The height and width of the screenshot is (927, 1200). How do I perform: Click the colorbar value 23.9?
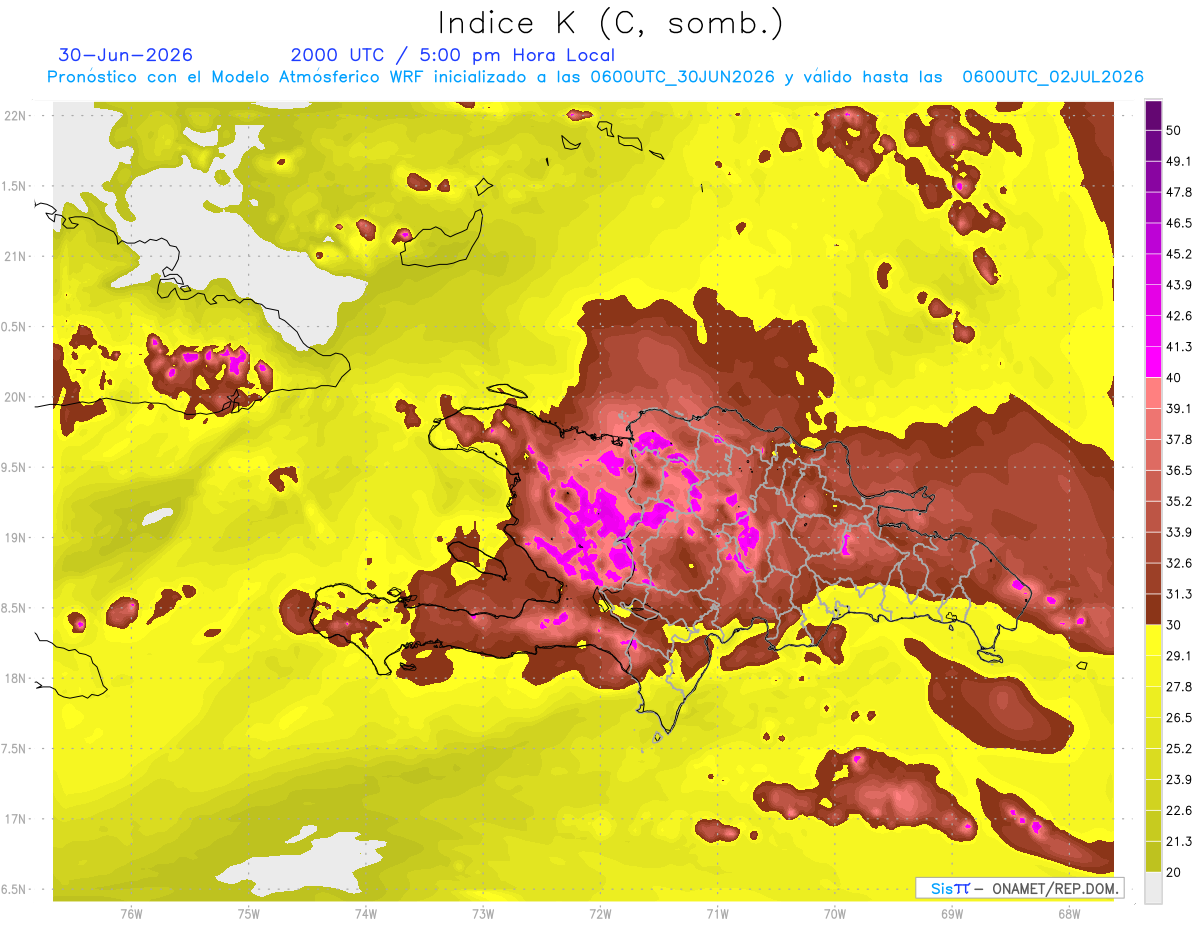click(1178, 780)
